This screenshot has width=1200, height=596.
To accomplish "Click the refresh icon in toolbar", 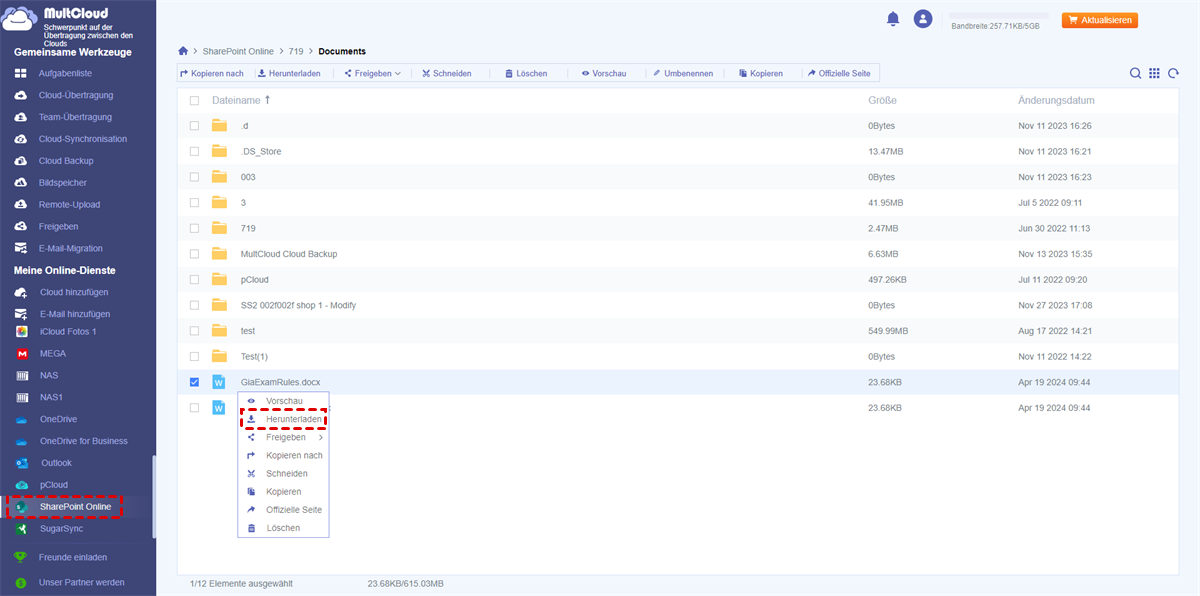I will (x=1172, y=73).
